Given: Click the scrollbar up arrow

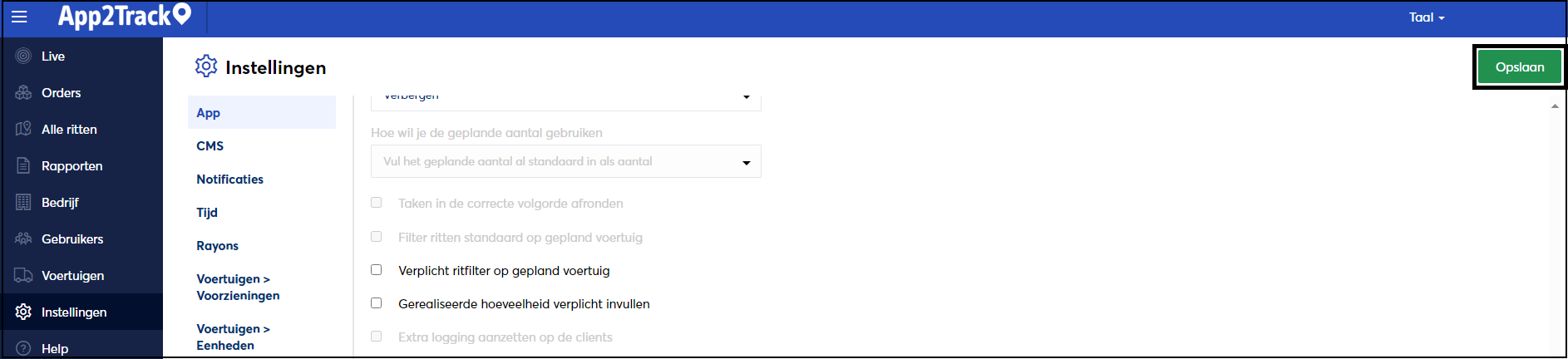Looking at the screenshot, I should tap(1555, 106).
